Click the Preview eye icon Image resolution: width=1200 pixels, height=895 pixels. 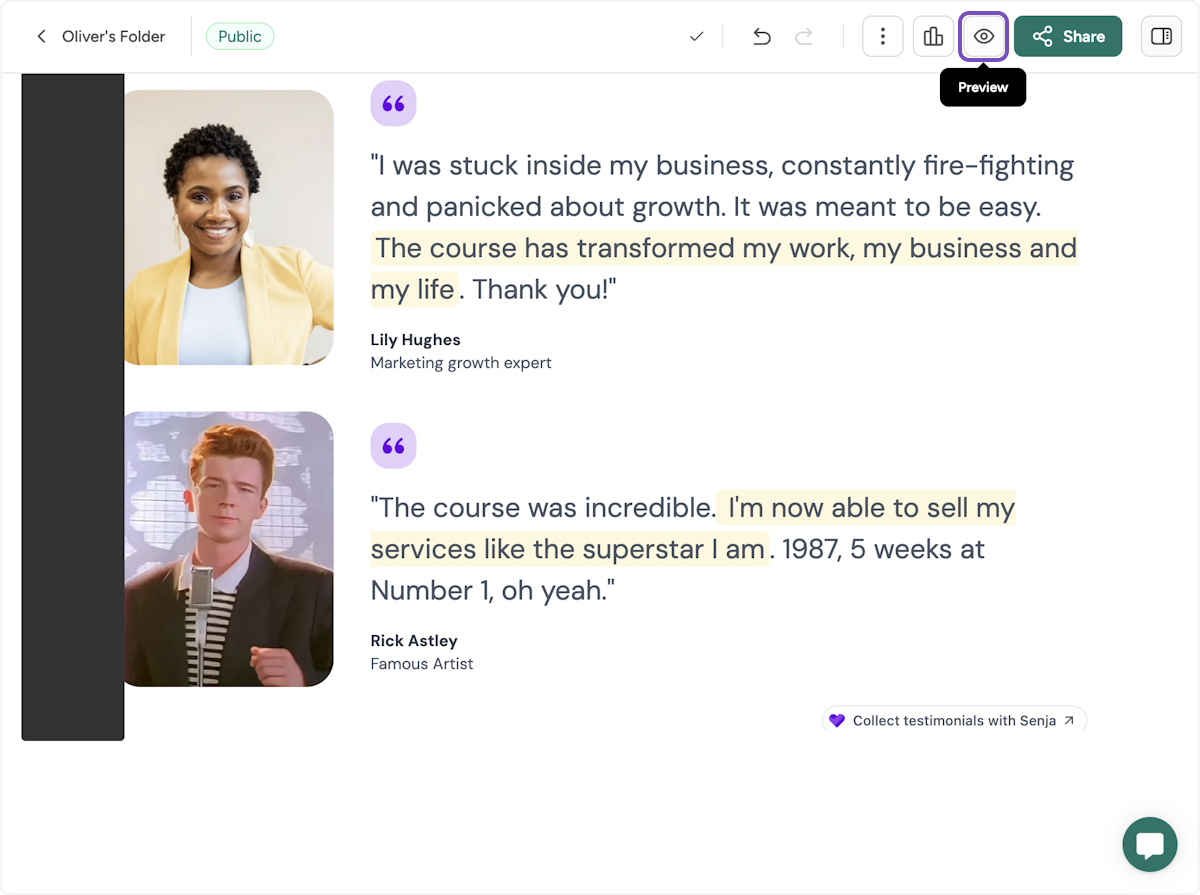click(984, 37)
